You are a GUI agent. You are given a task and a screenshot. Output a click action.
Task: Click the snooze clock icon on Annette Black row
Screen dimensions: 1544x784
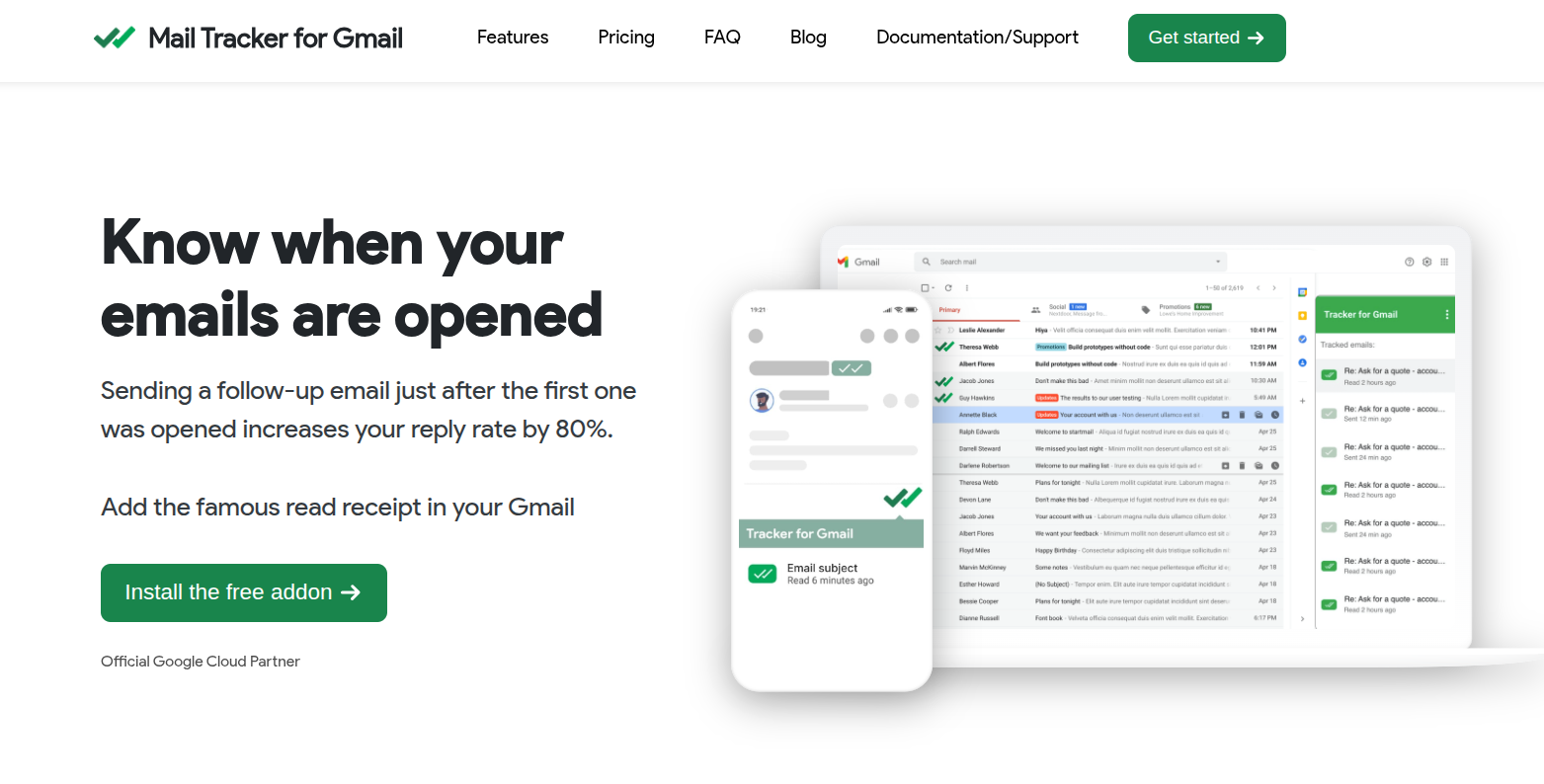1274,415
